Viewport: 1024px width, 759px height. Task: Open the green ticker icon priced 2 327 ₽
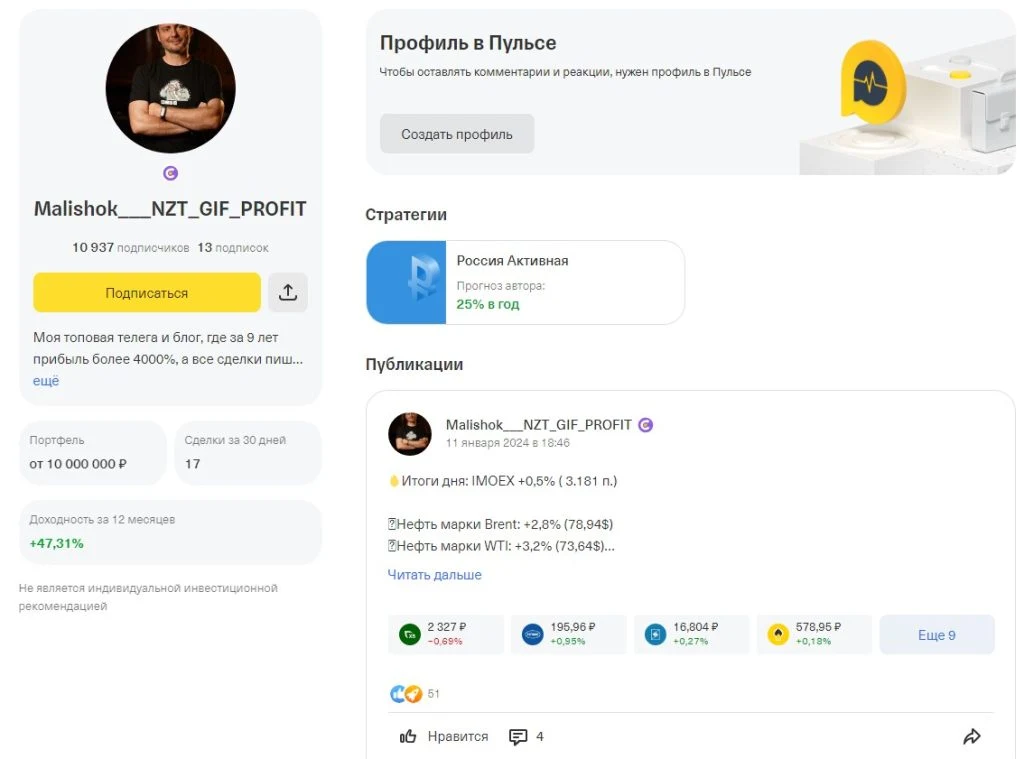pos(409,634)
